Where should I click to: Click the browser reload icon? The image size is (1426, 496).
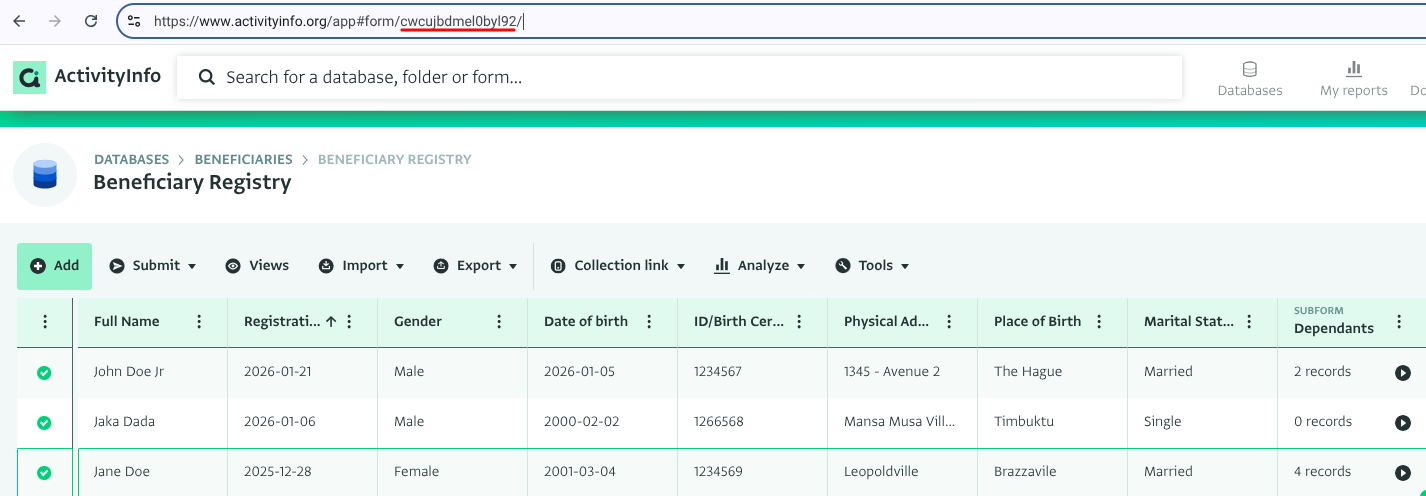[91, 21]
